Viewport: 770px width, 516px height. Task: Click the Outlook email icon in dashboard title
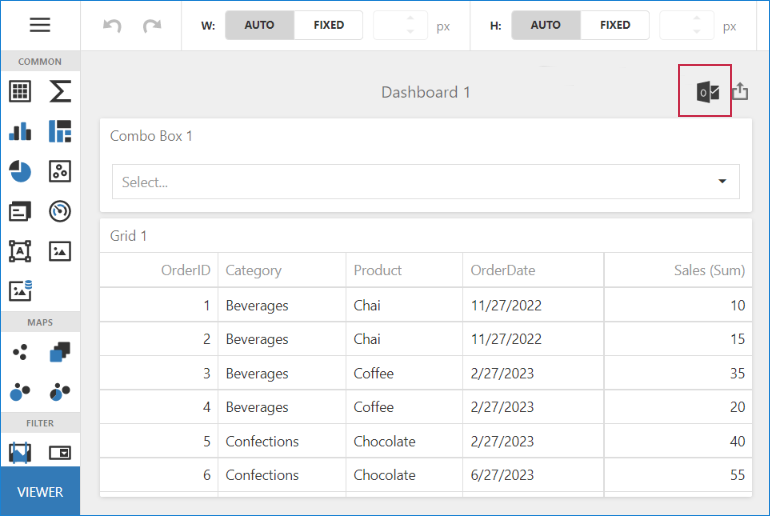tap(707, 92)
